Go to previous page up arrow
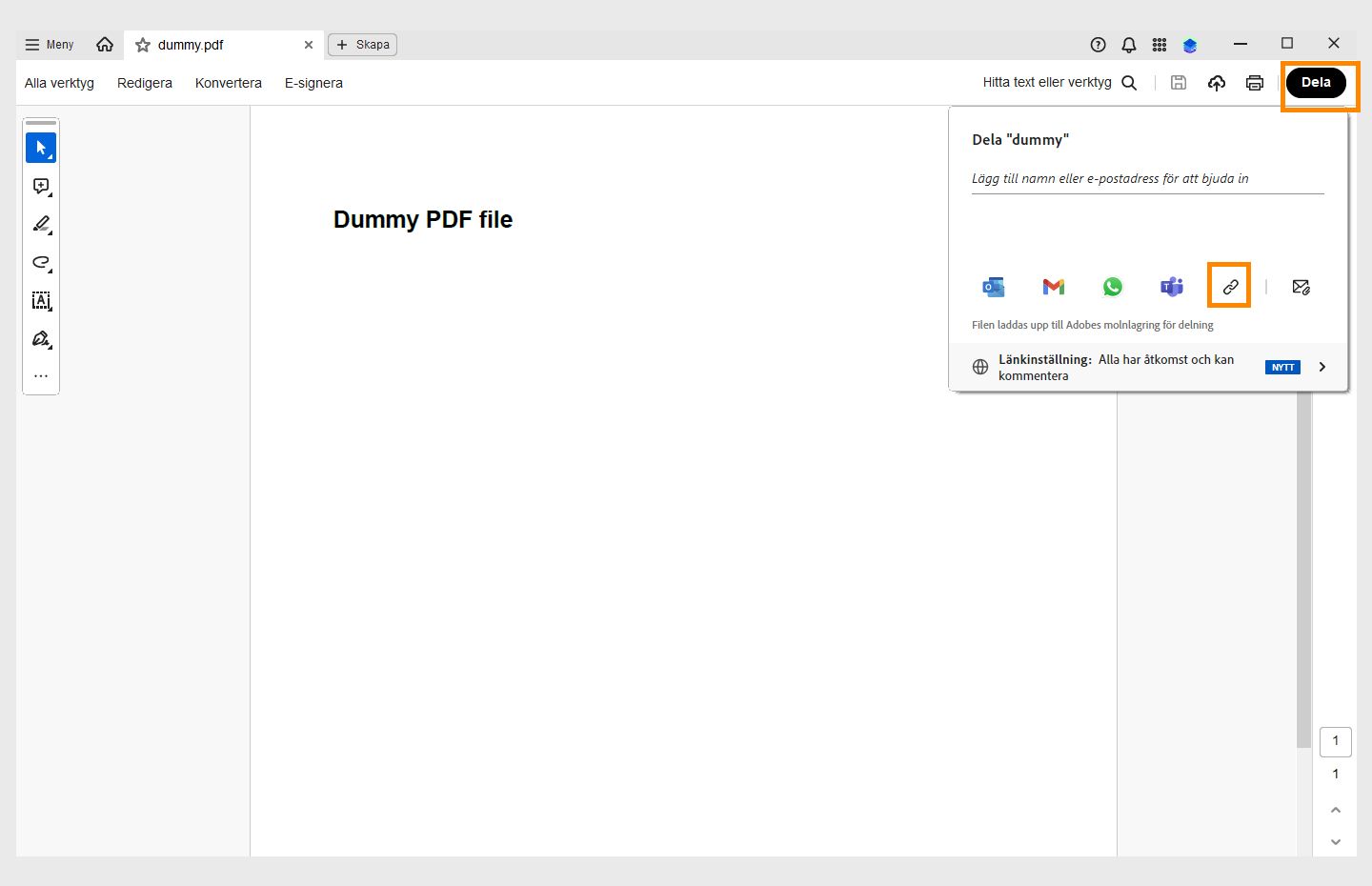Viewport: 1372px width, 886px height. point(1336,810)
